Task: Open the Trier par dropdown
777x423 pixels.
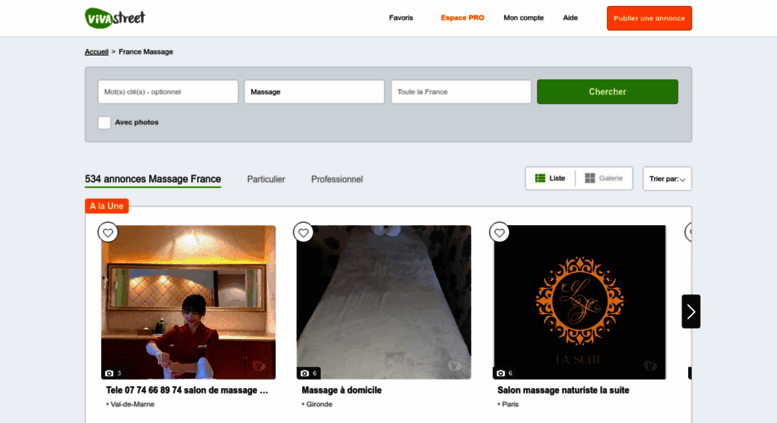Action: 667,178
